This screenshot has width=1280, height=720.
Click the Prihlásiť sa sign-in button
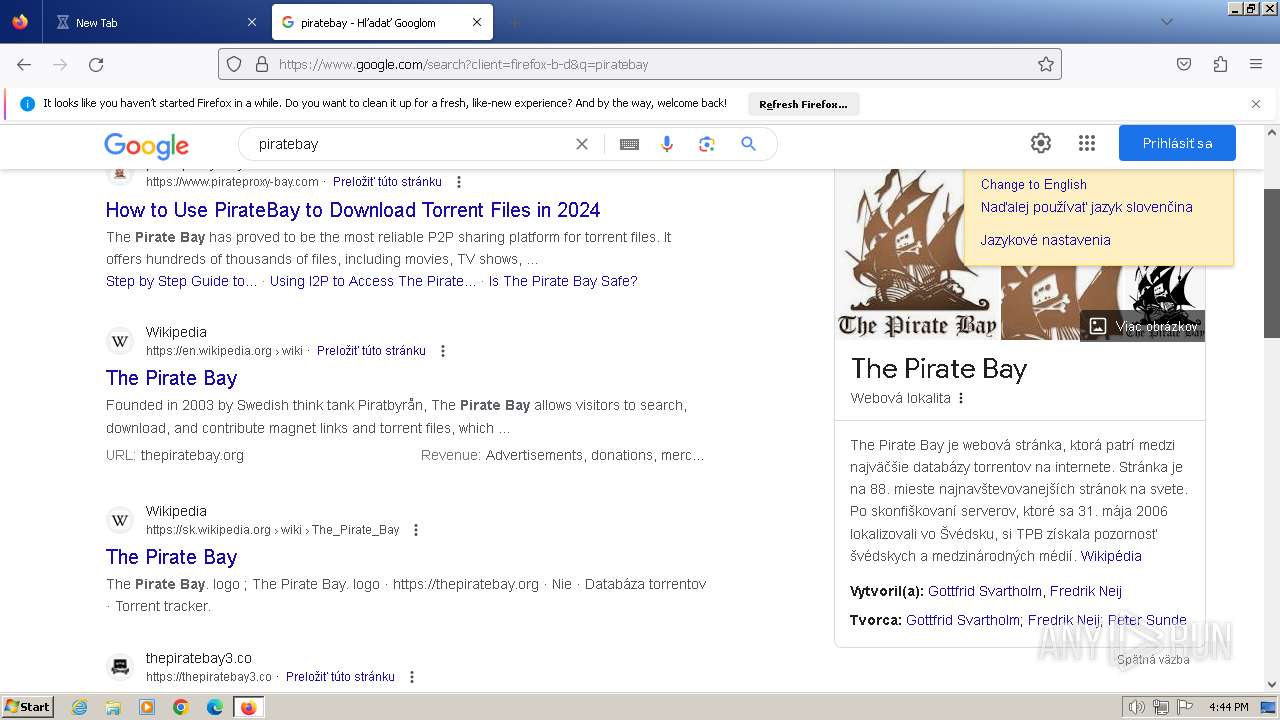1177,143
